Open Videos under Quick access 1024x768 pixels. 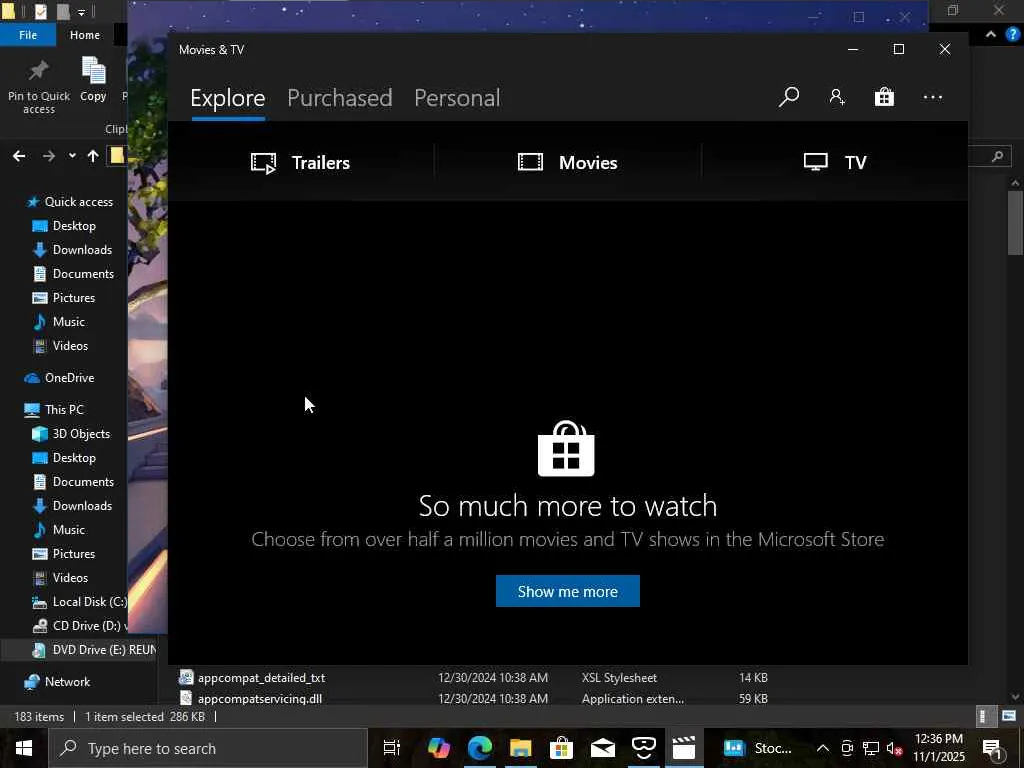pyautogui.click(x=69, y=346)
